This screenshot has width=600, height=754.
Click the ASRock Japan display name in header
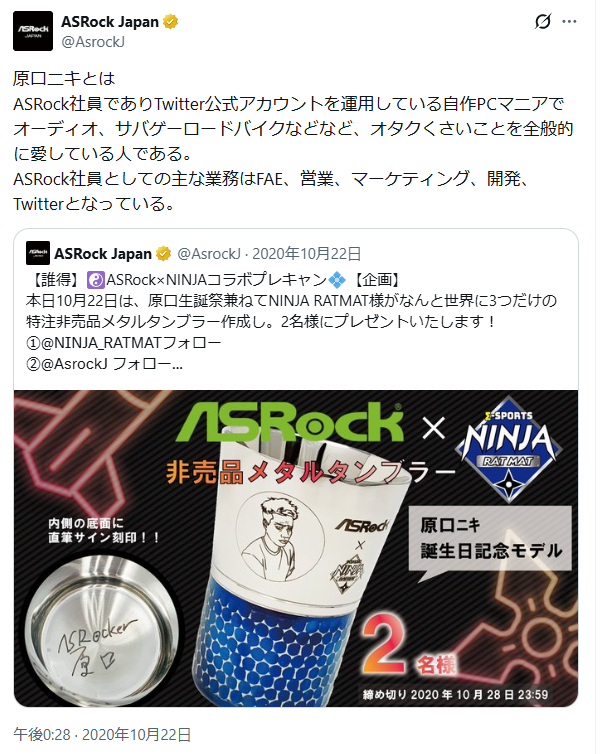tap(110, 22)
